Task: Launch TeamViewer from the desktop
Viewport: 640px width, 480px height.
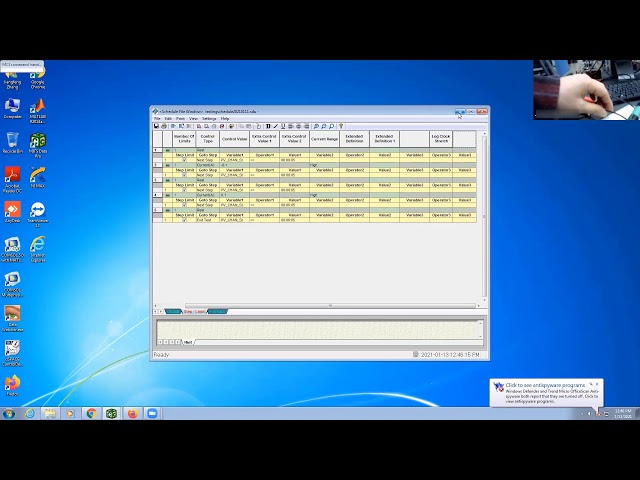Action: pyautogui.click(x=38, y=214)
